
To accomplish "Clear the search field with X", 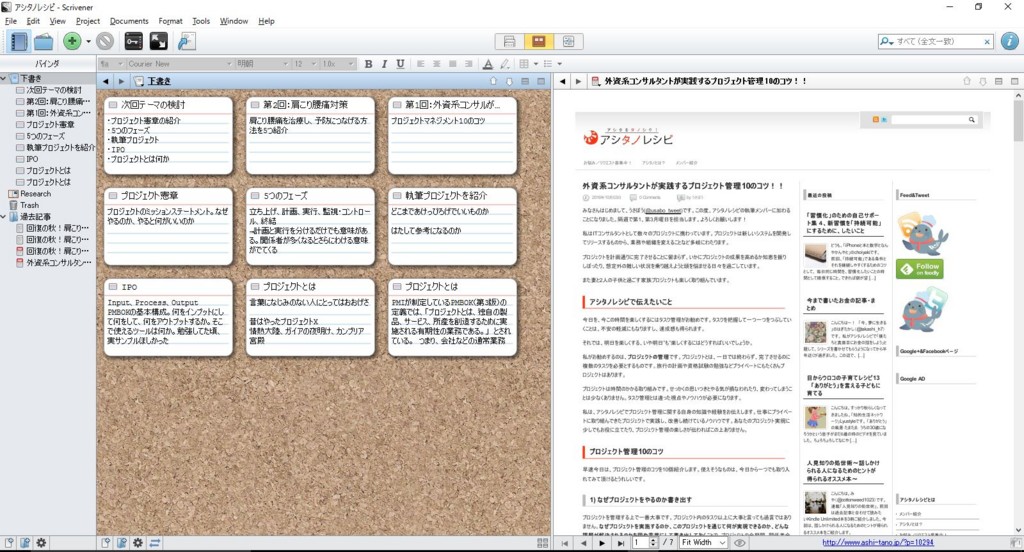I will [x=987, y=42].
